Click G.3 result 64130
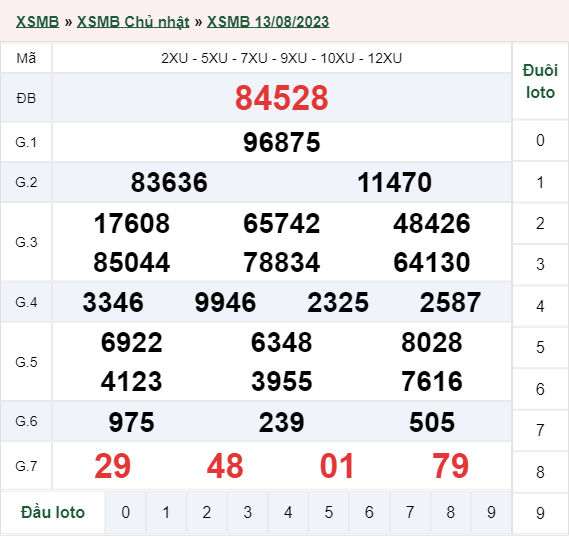 click(432, 262)
